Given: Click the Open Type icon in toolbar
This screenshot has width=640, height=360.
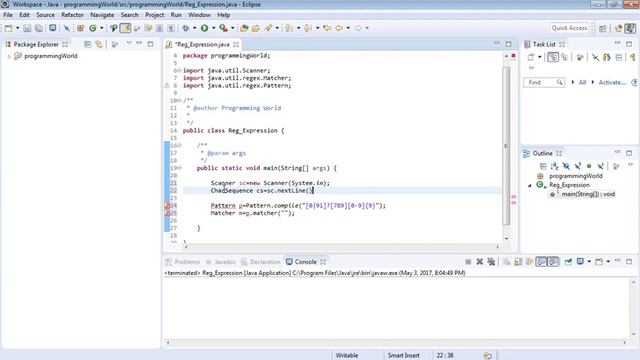Looking at the screenshot, I should [x=244, y=28].
